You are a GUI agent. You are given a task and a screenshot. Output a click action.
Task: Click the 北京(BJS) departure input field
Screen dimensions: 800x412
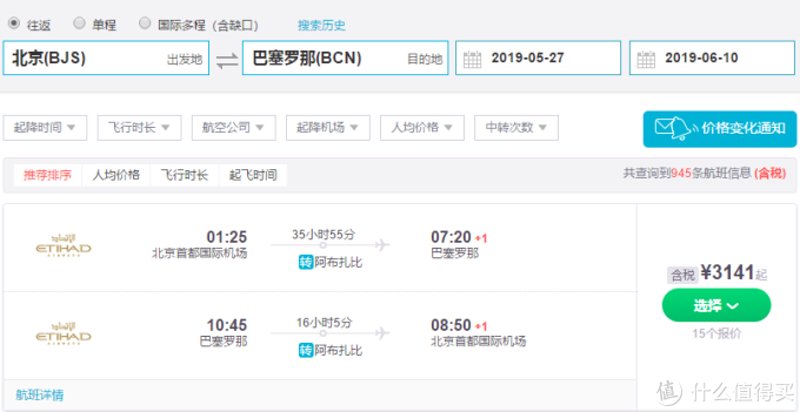106,58
